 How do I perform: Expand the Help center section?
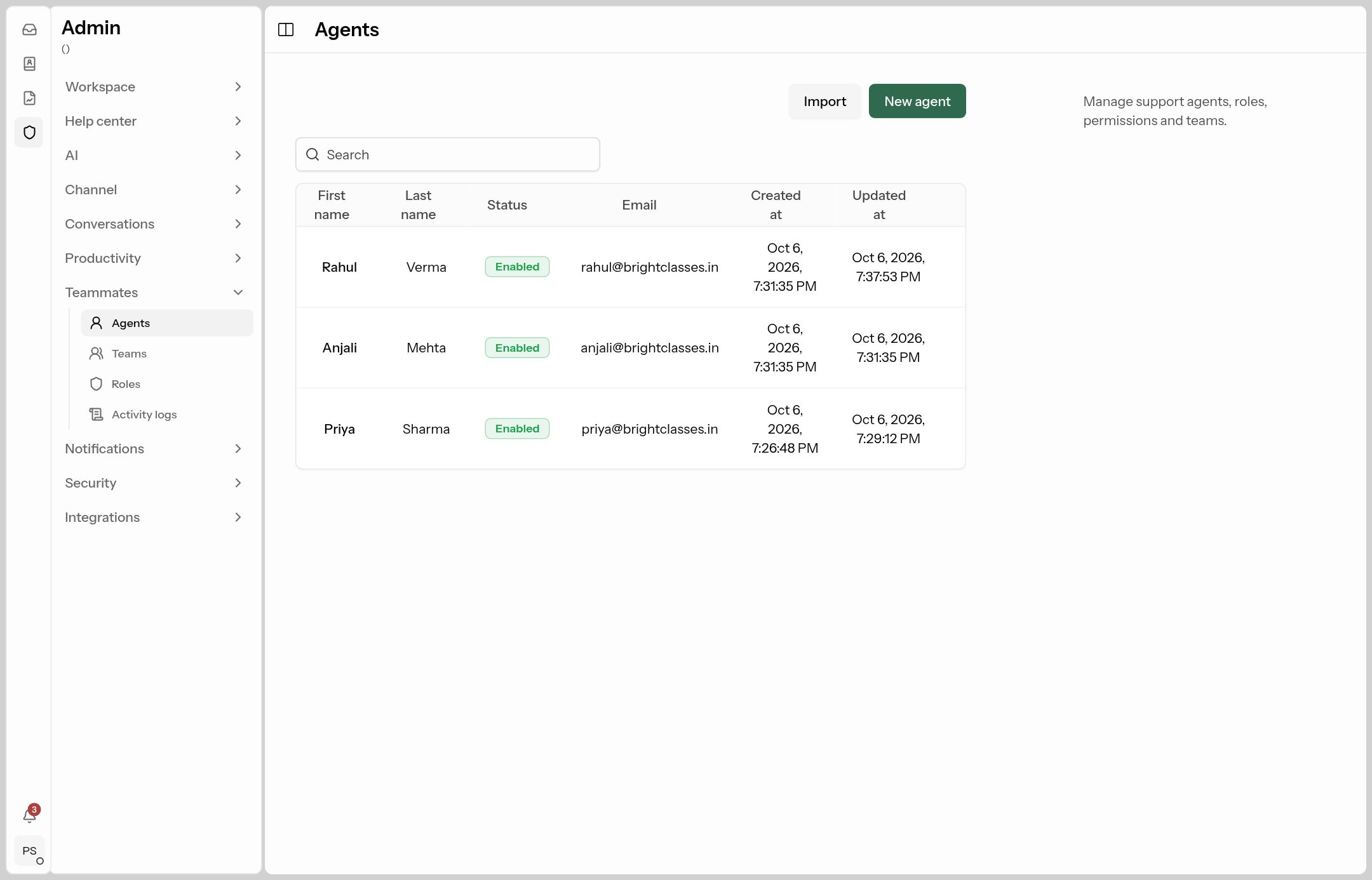pos(154,121)
